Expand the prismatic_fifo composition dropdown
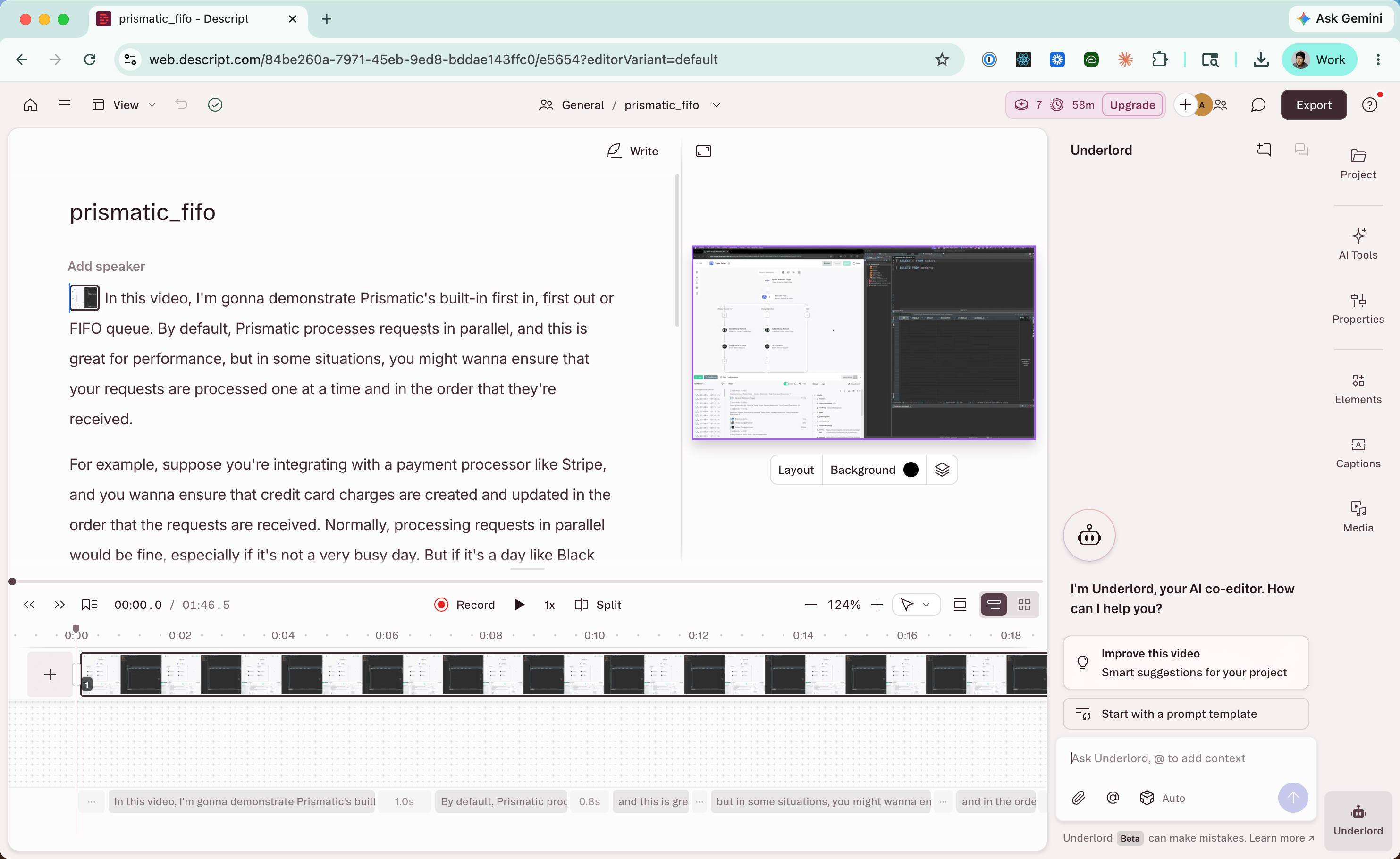1400x859 pixels. click(x=717, y=105)
